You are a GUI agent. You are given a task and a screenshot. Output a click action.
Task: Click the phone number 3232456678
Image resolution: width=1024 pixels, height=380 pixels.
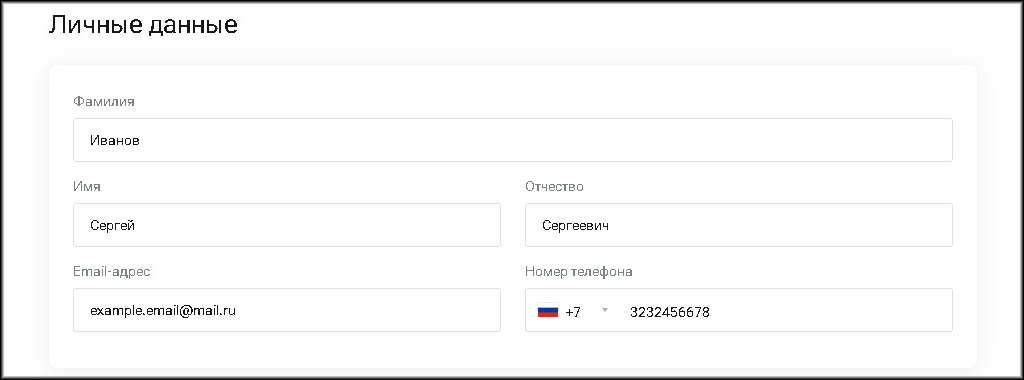click(669, 312)
